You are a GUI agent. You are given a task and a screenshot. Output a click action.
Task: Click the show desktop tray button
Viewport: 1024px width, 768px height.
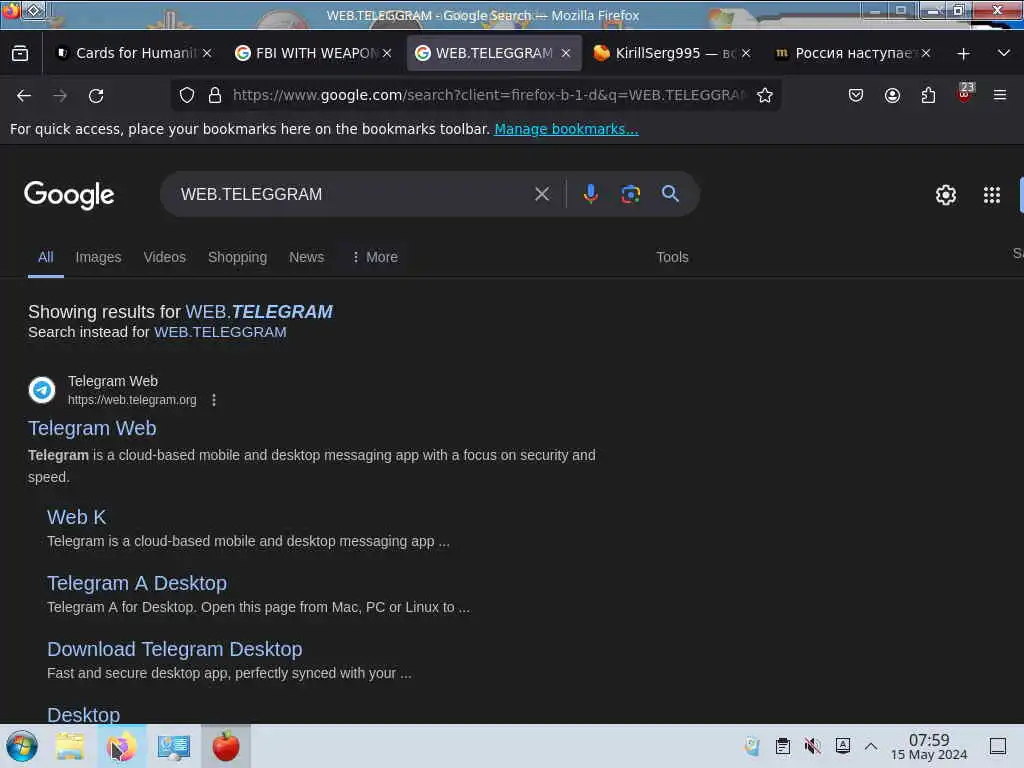pyautogui.click(x=998, y=746)
